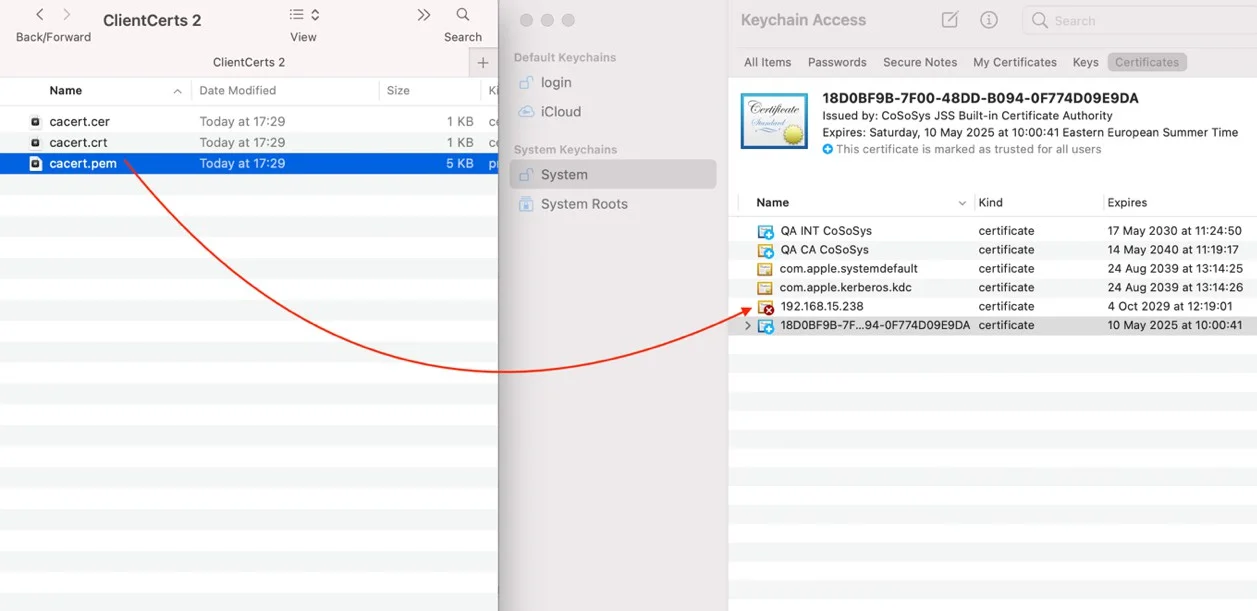Click expiry date 17 May 2030 at 11:24:50
The width and height of the screenshot is (1257, 611).
tap(1174, 231)
